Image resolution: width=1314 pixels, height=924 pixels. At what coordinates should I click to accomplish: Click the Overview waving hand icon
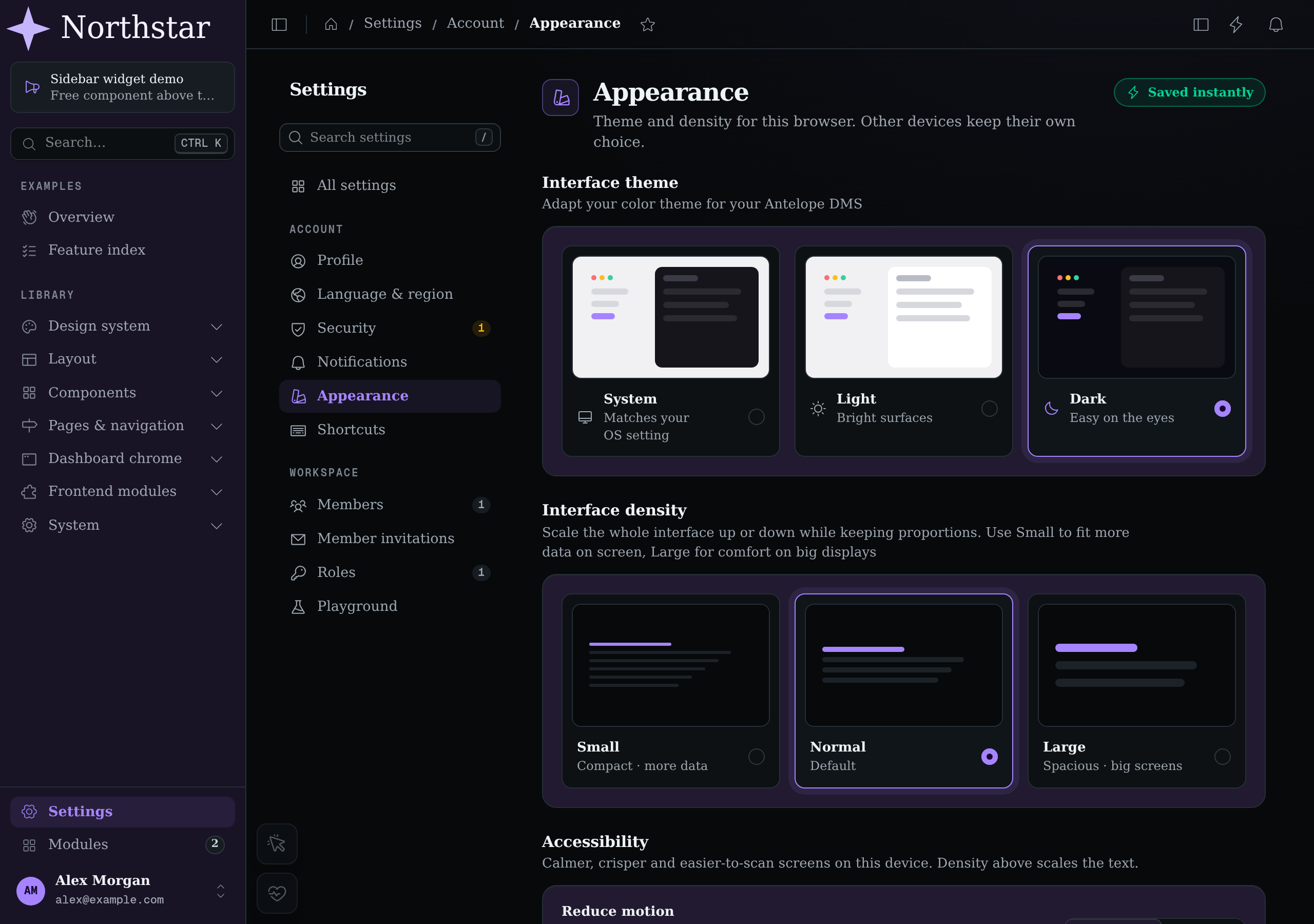29,217
